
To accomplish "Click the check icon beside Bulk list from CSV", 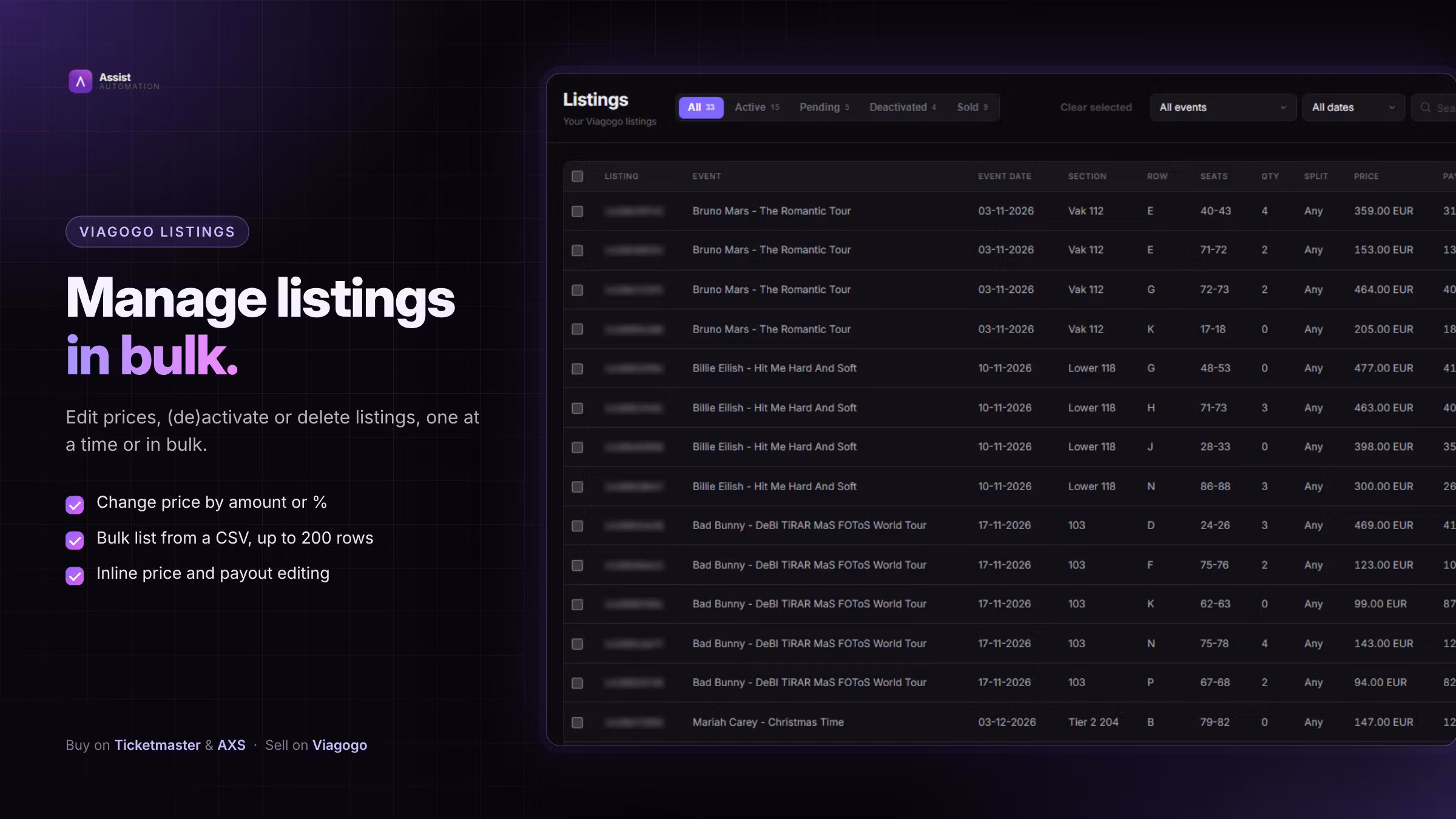I will click(x=75, y=540).
